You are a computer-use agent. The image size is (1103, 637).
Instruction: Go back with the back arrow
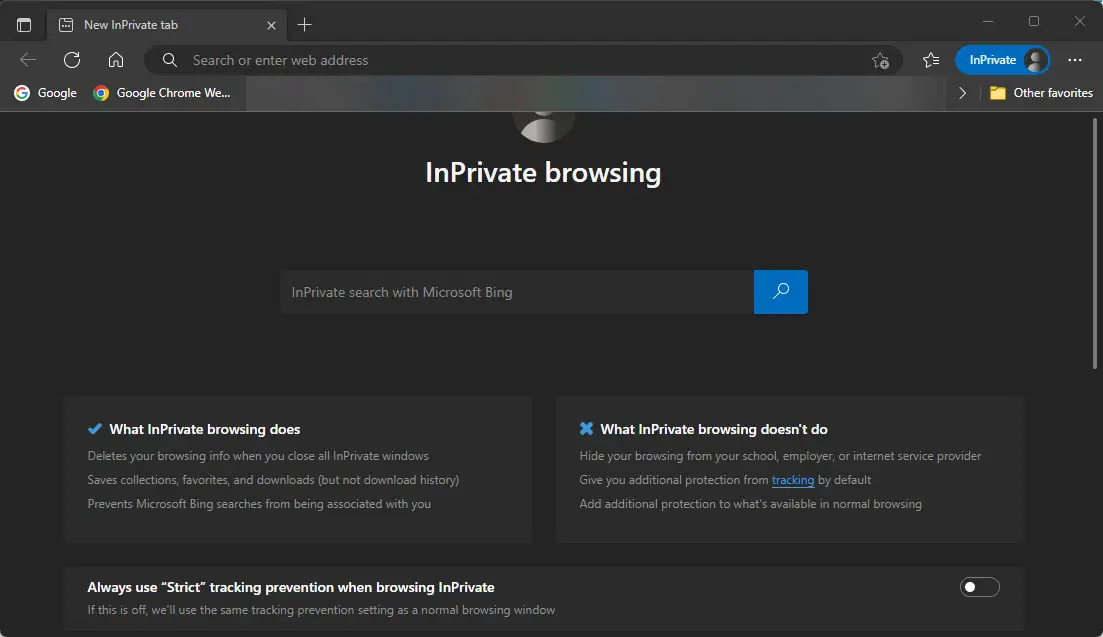point(28,60)
